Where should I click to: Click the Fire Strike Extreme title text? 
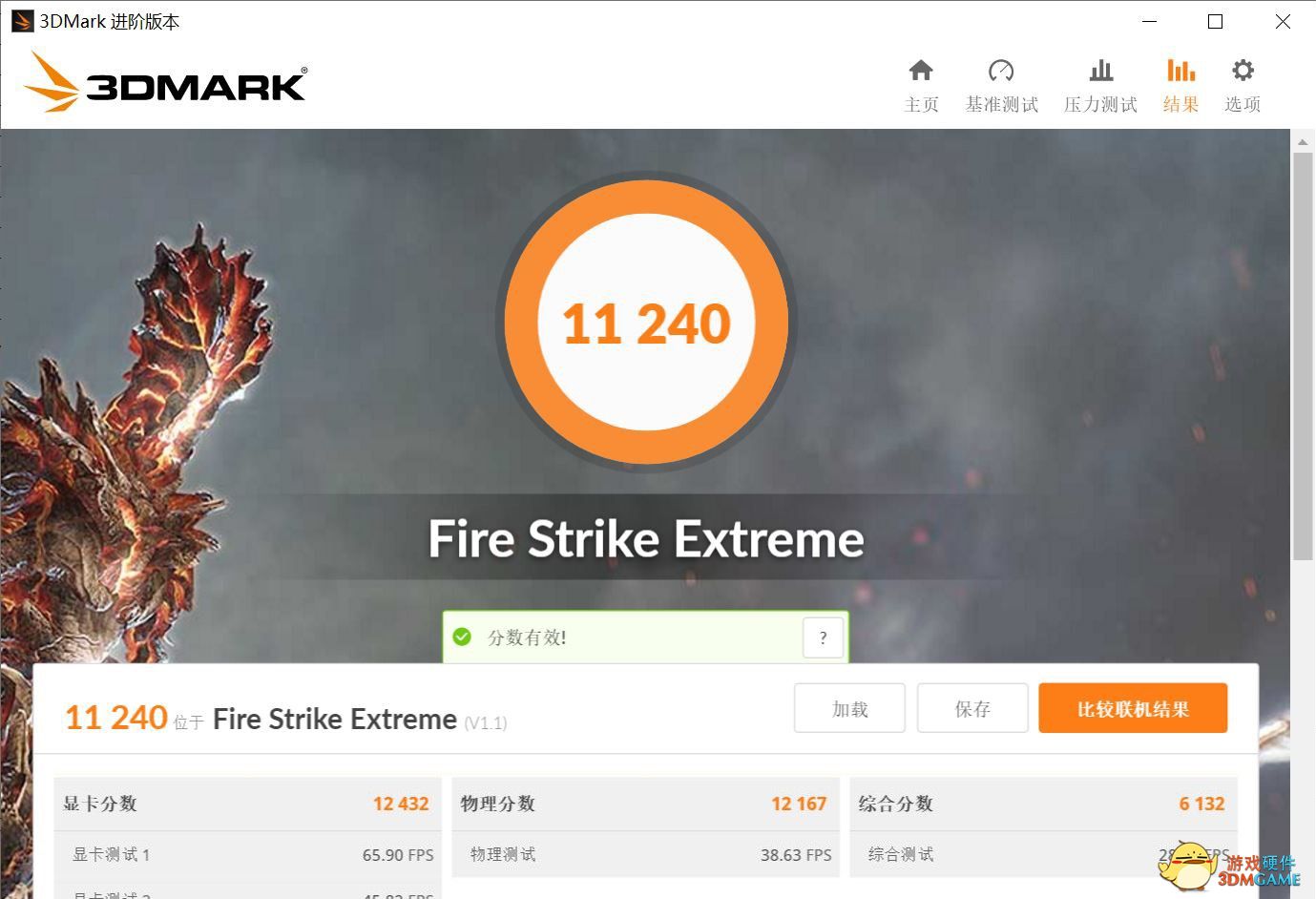point(646,538)
